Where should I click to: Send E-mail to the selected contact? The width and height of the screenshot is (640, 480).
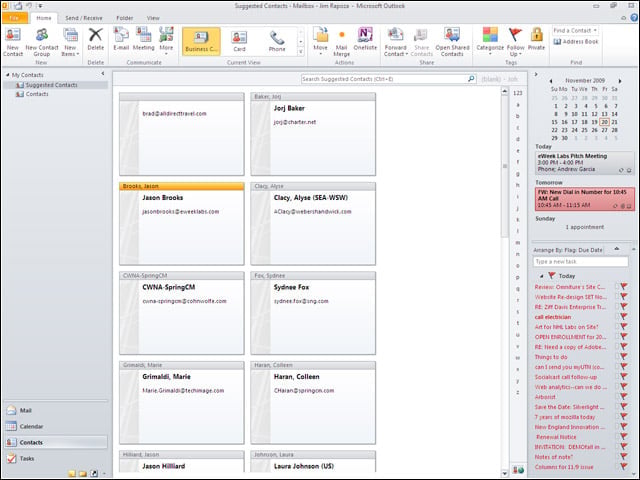click(x=121, y=40)
